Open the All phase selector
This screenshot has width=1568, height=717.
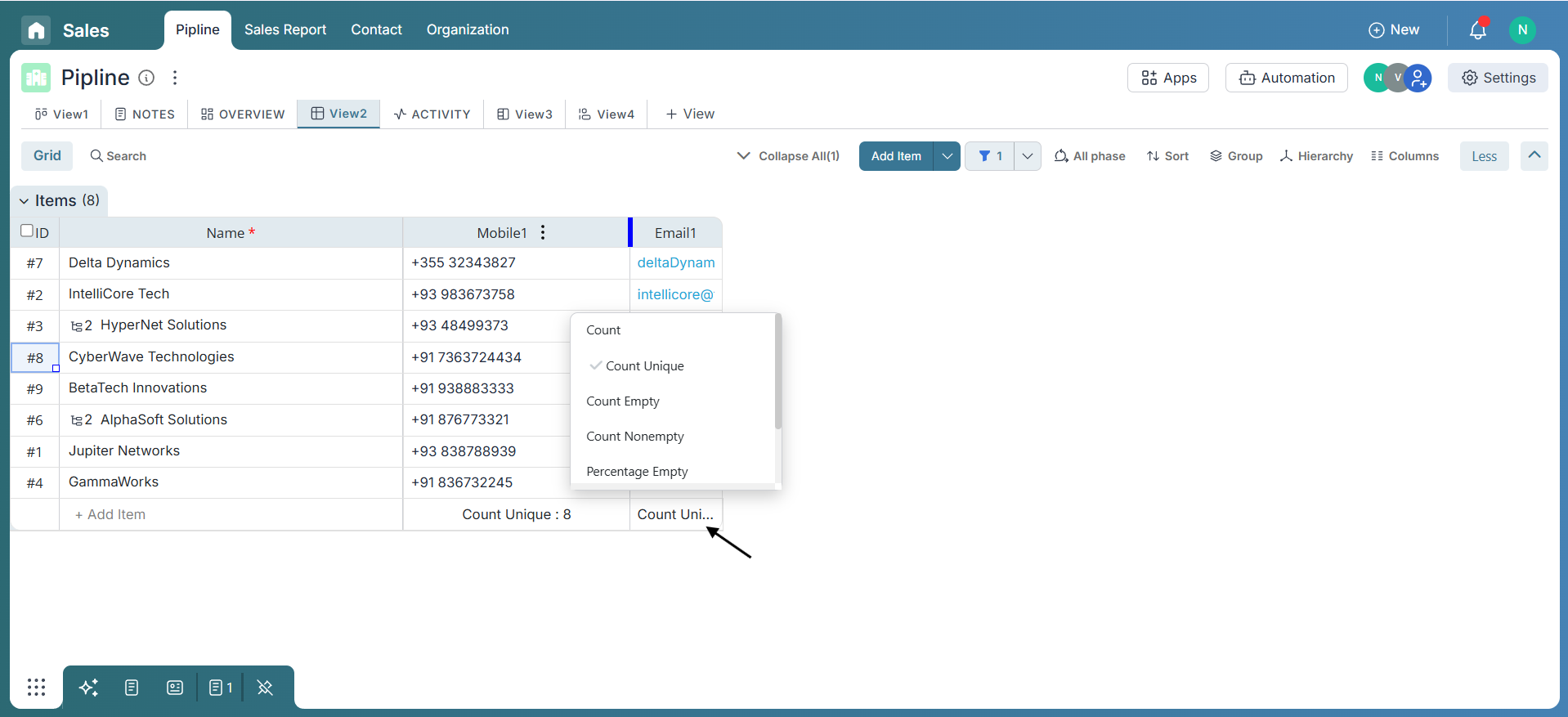[x=1090, y=156]
